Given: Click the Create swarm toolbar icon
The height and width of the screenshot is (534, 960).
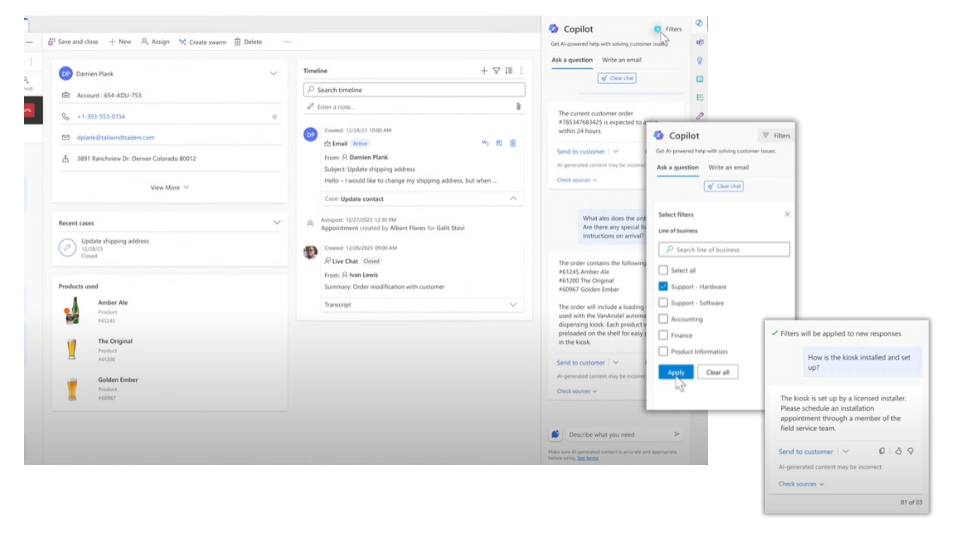Looking at the screenshot, I should (182, 42).
